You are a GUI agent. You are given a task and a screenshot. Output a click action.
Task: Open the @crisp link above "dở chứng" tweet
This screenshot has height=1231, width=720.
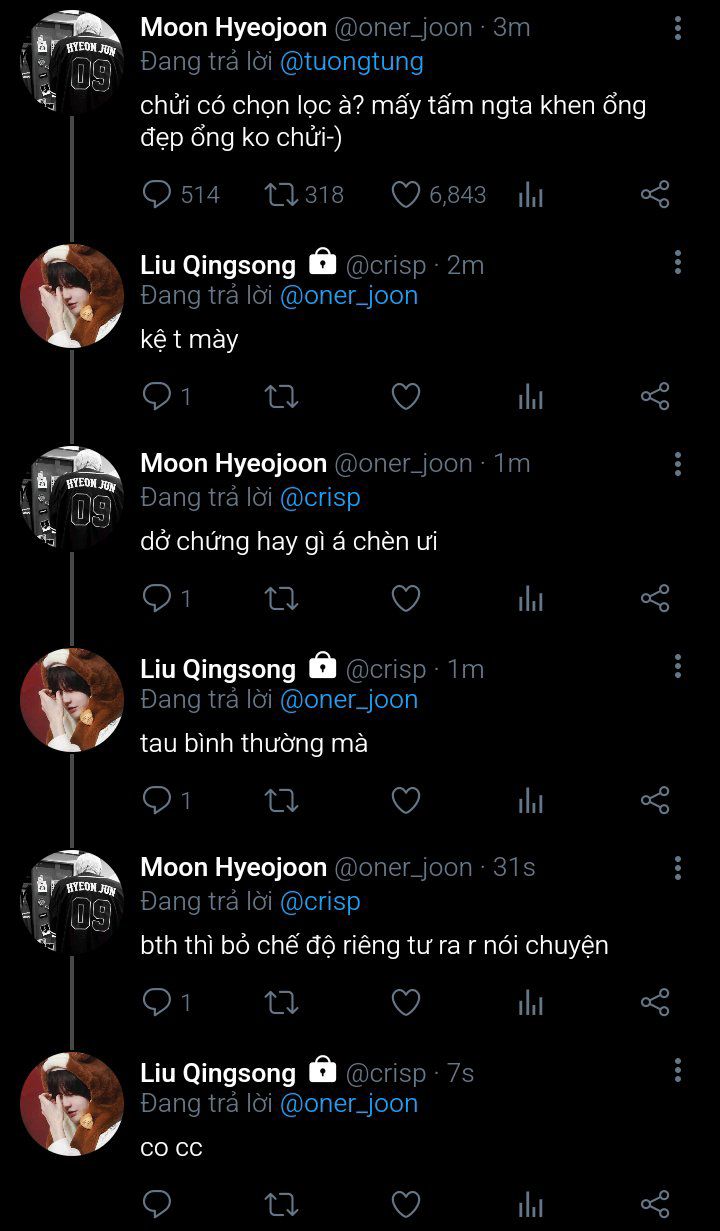click(320, 497)
